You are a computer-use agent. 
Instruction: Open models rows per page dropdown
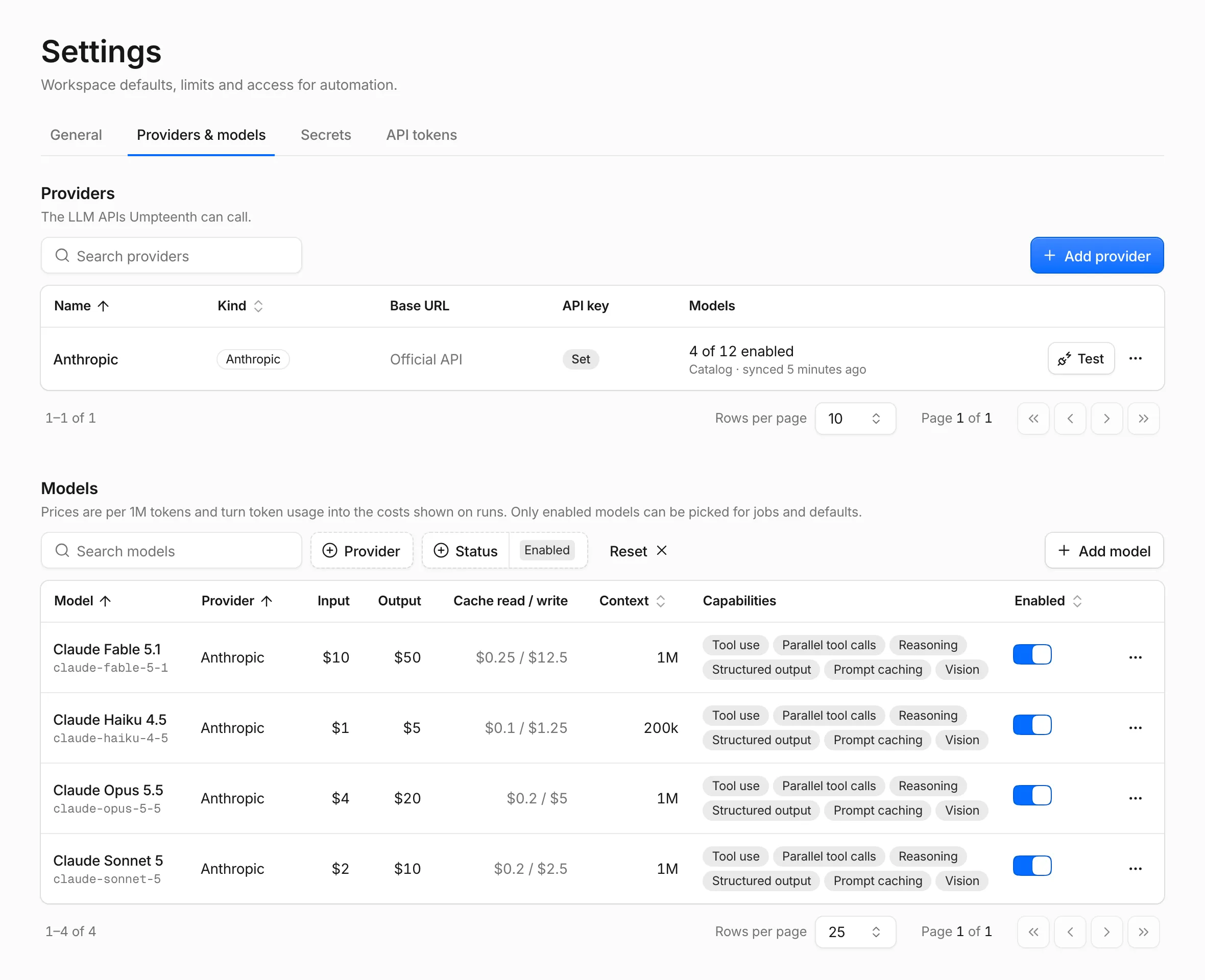pos(855,932)
